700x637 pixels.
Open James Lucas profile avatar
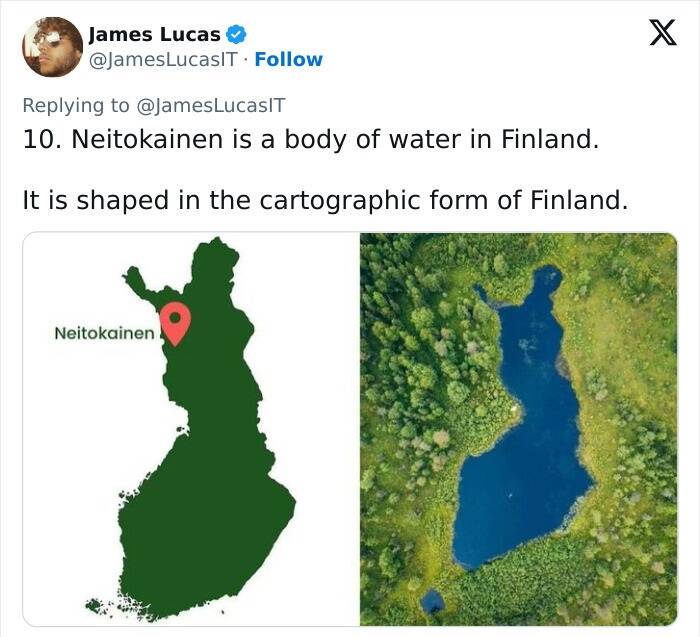point(52,46)
